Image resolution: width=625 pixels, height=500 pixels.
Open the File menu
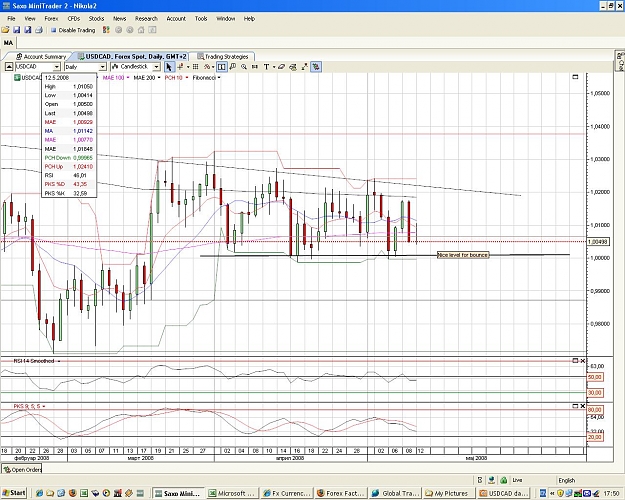pos(11,18)
